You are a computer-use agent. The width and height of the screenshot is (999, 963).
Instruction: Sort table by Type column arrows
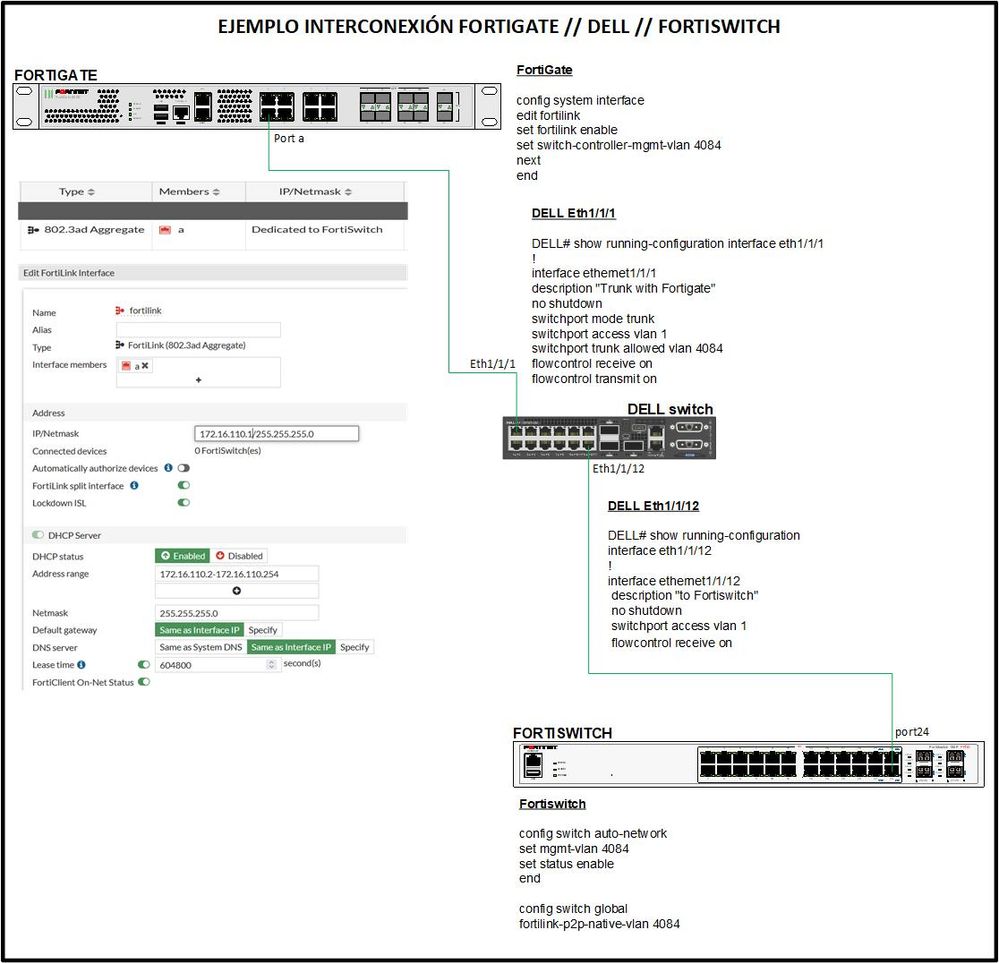pyautogui.click(x=91, y=192)
